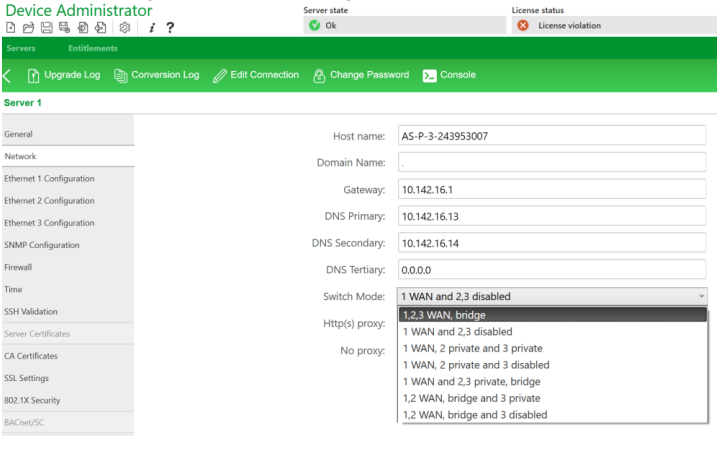Click the red License violation icon
This screenshot has width=725, height=454.
[523, 25]
